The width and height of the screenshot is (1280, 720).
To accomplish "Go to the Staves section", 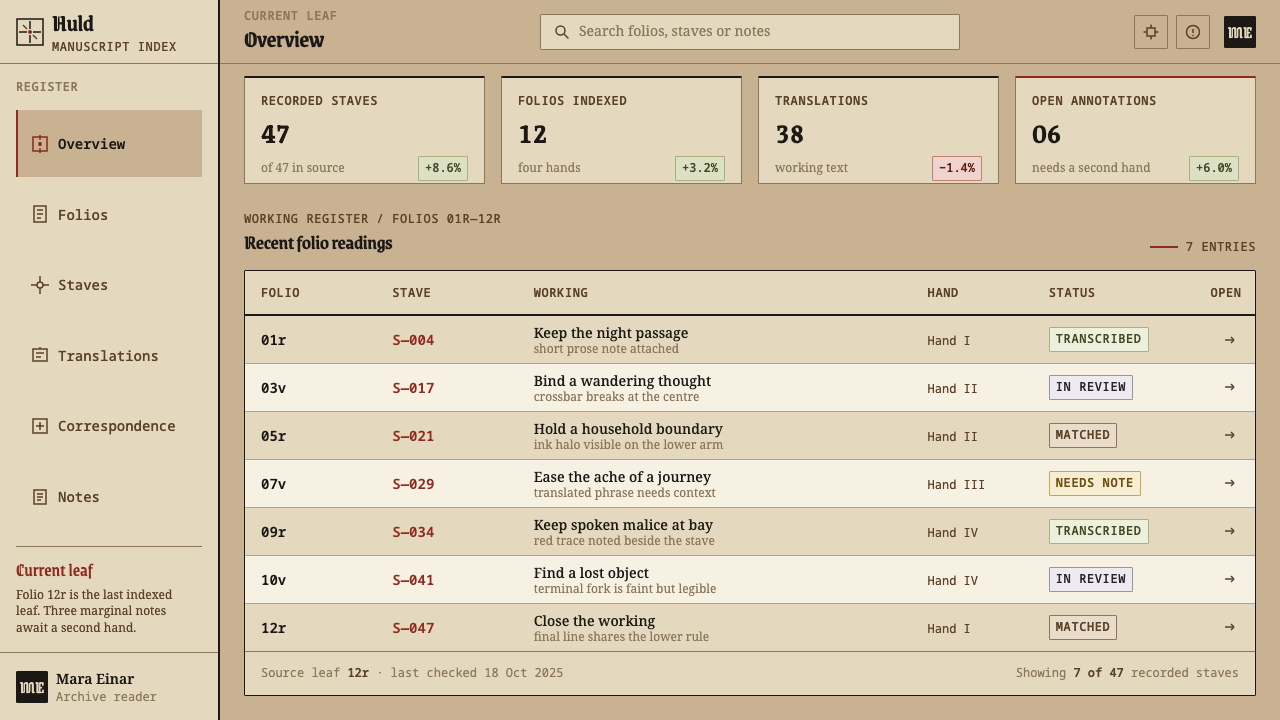I will (109, 285).
